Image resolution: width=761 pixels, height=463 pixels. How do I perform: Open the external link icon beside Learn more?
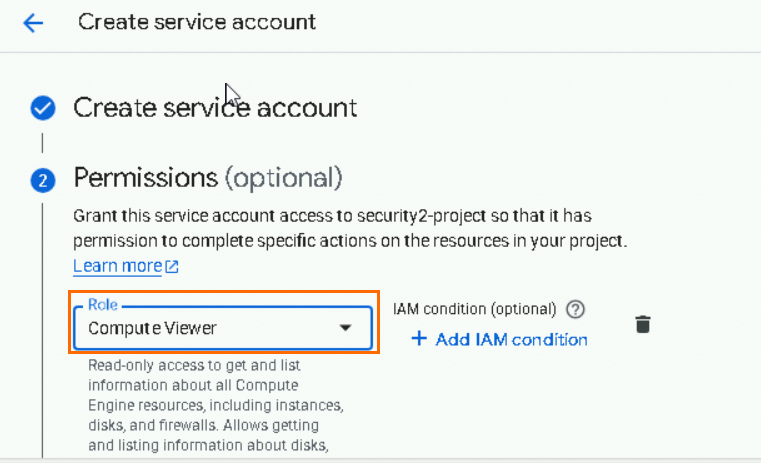pos(172,266)
